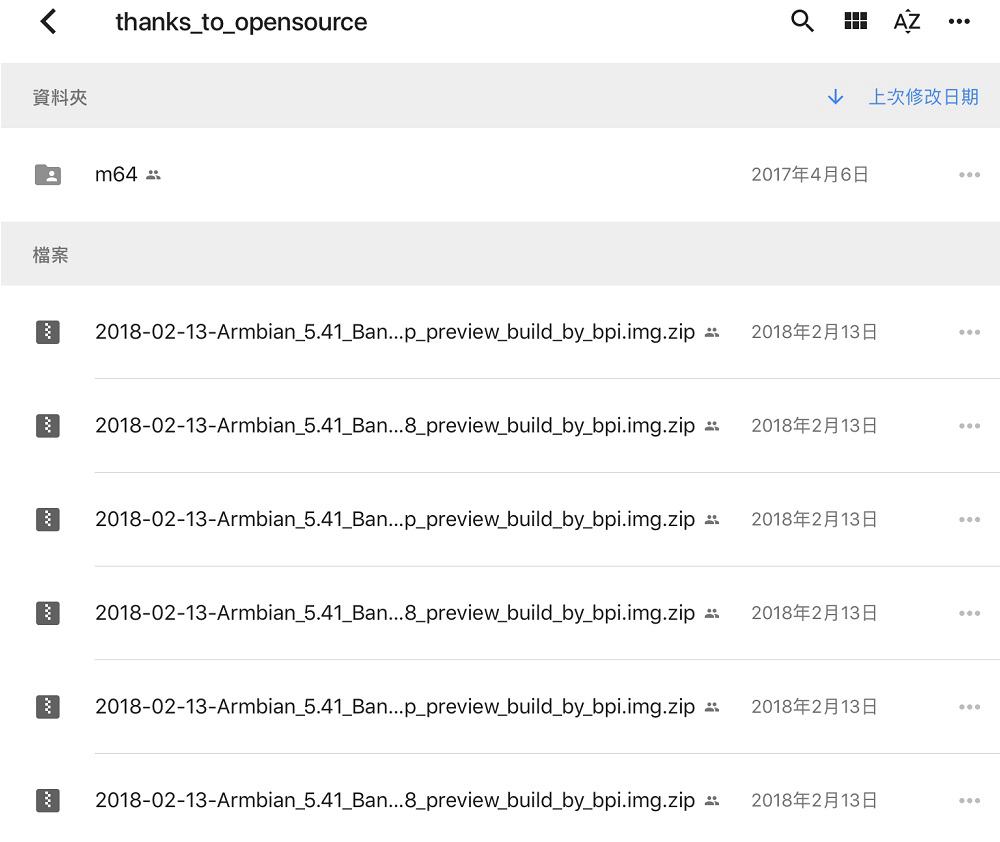The height and width of the screenshot is (842, 1000).
Task: Open more options for first zip file
Action: (969, 332)
